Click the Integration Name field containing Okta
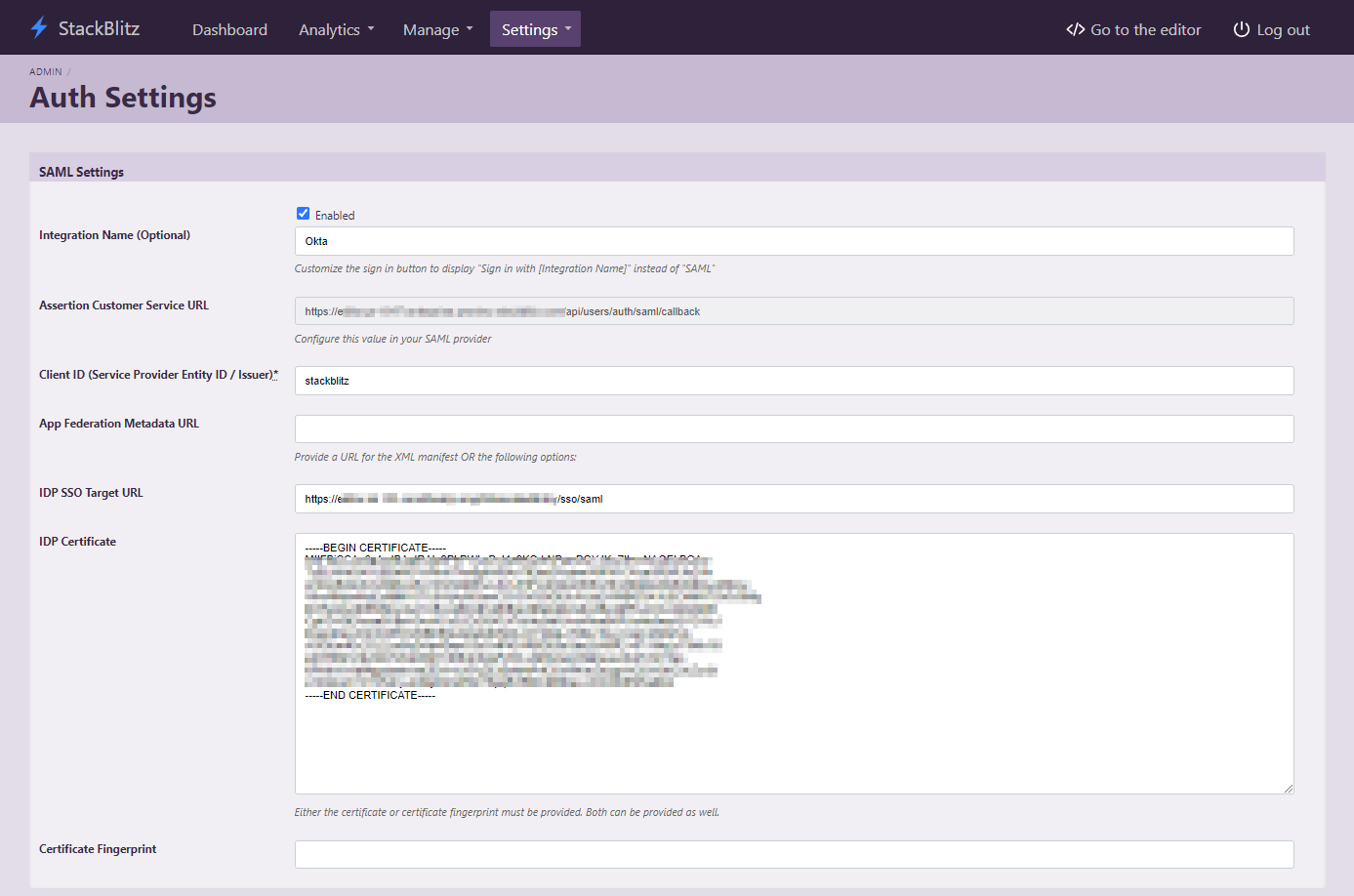This screenshot has height=896, width=1354. tap(794, 241)
